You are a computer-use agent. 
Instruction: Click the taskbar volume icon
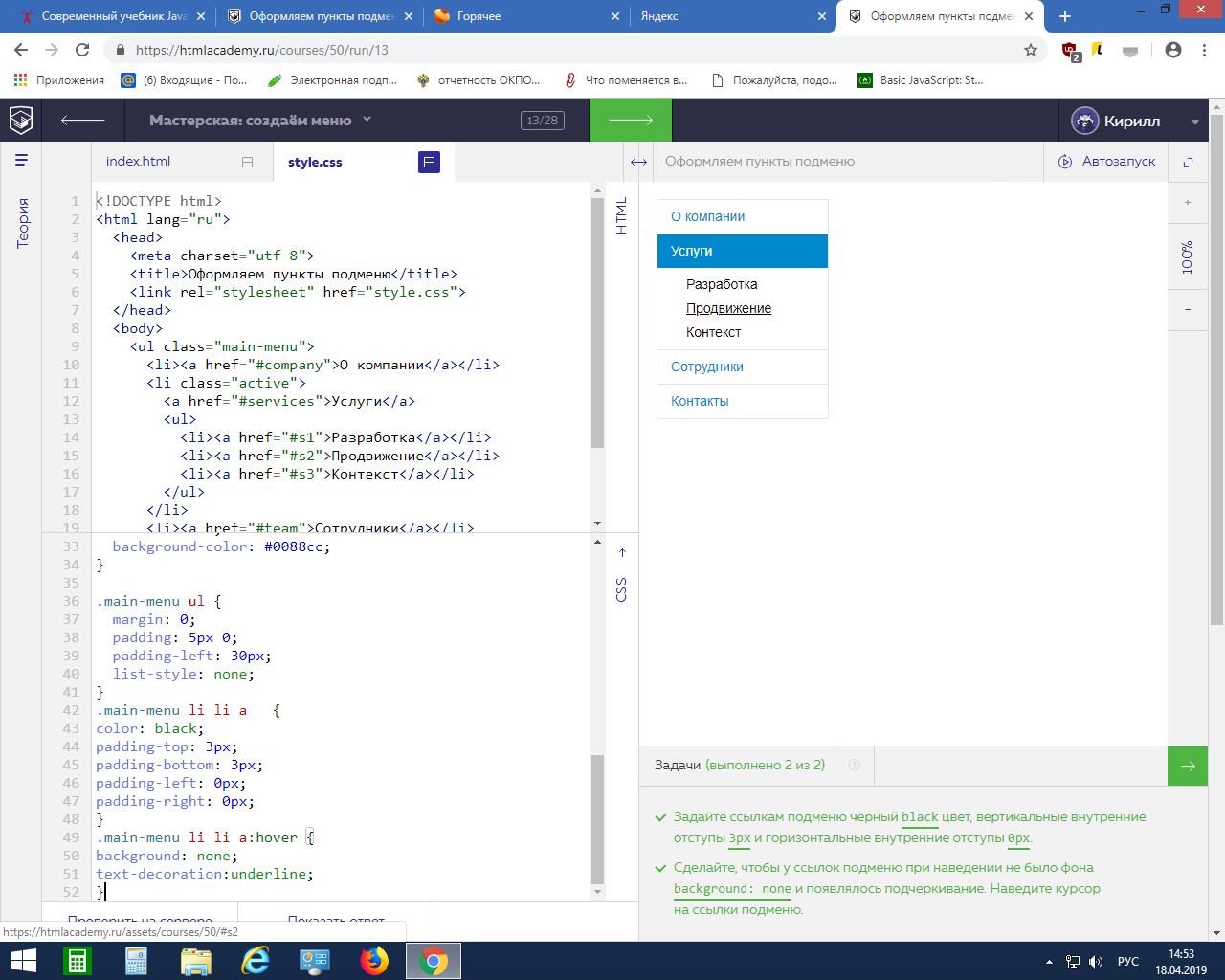point(1096,962)
